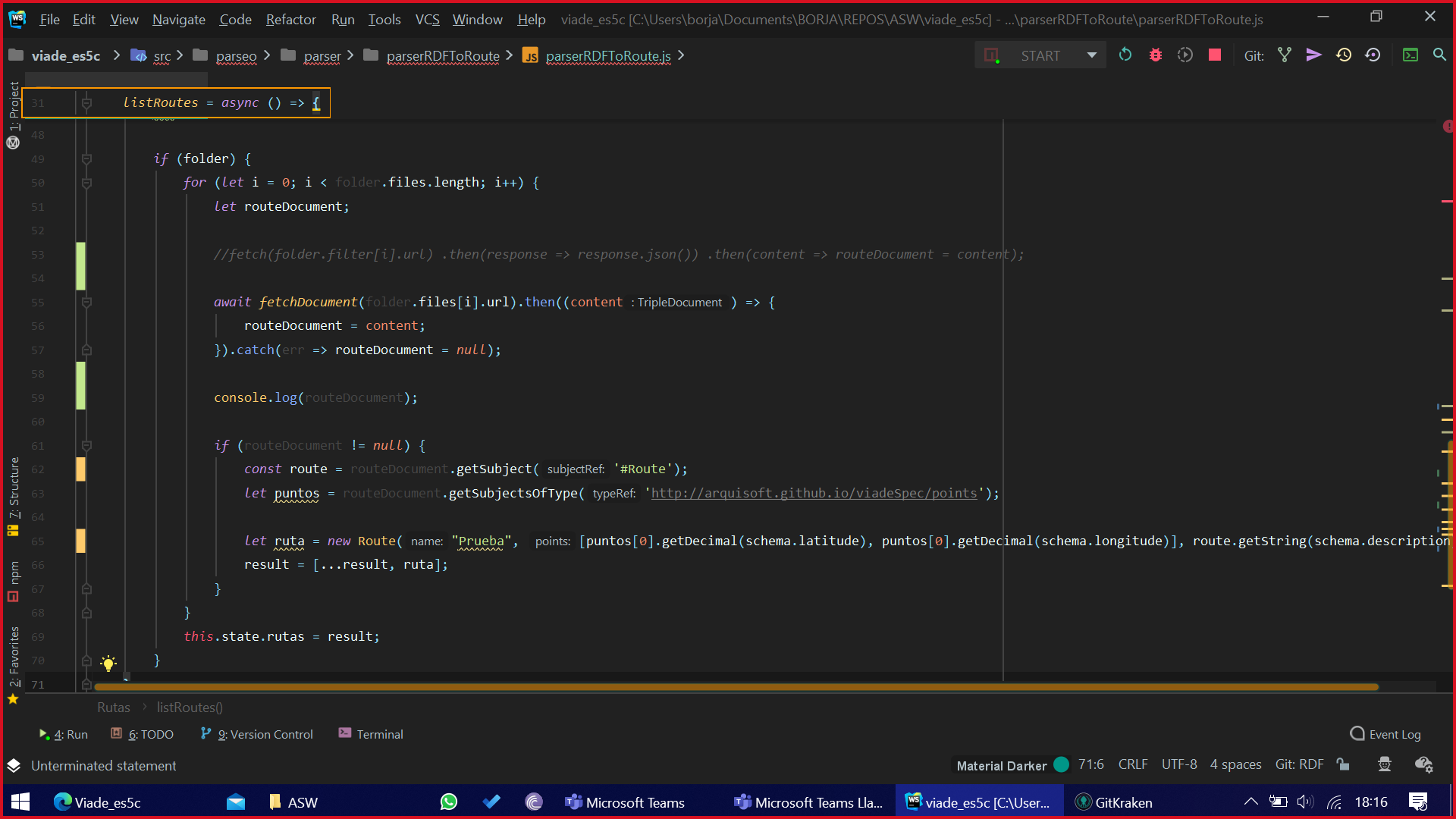Select the Git: RDF branch widget
This screenshot has width=1456, height=819.
click(x=1299, y=764)
